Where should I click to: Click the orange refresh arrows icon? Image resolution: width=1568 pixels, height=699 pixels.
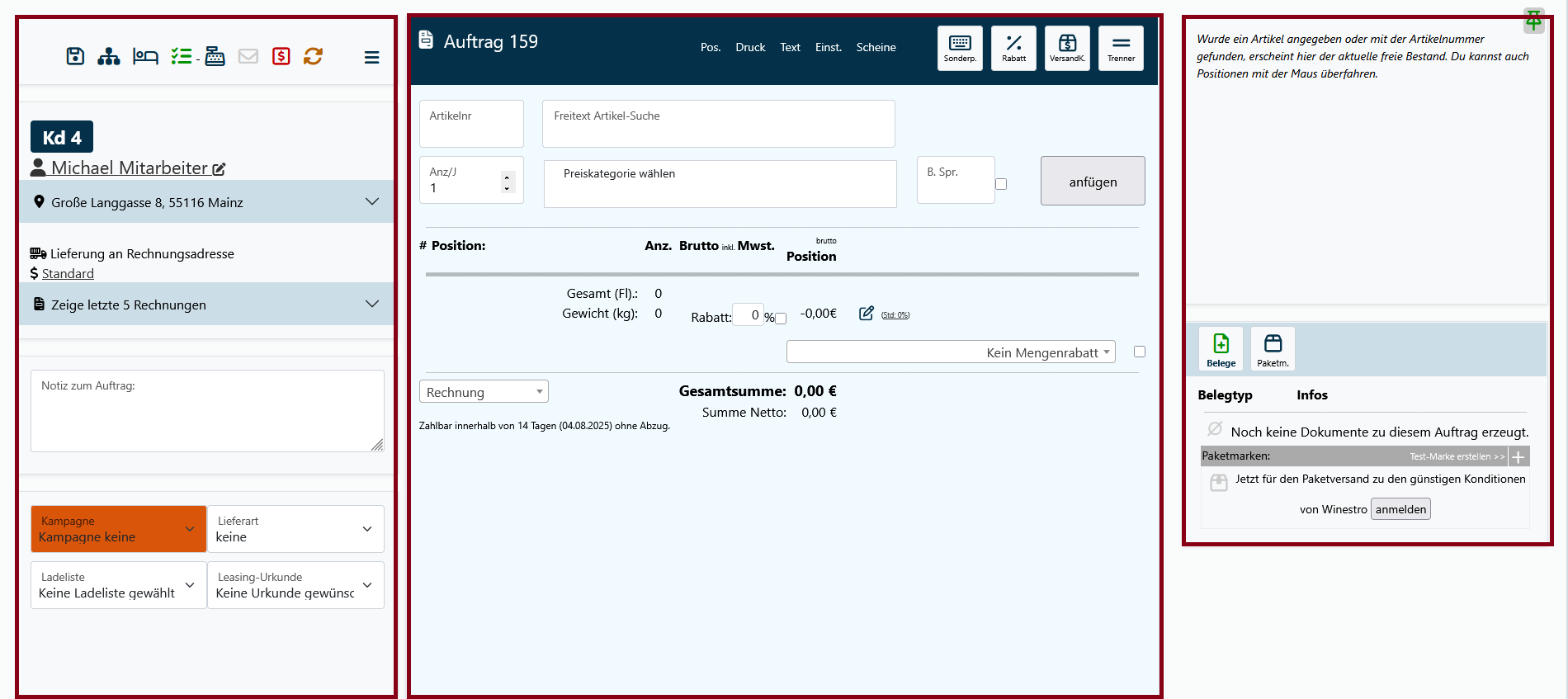click(x=313, y=56)
